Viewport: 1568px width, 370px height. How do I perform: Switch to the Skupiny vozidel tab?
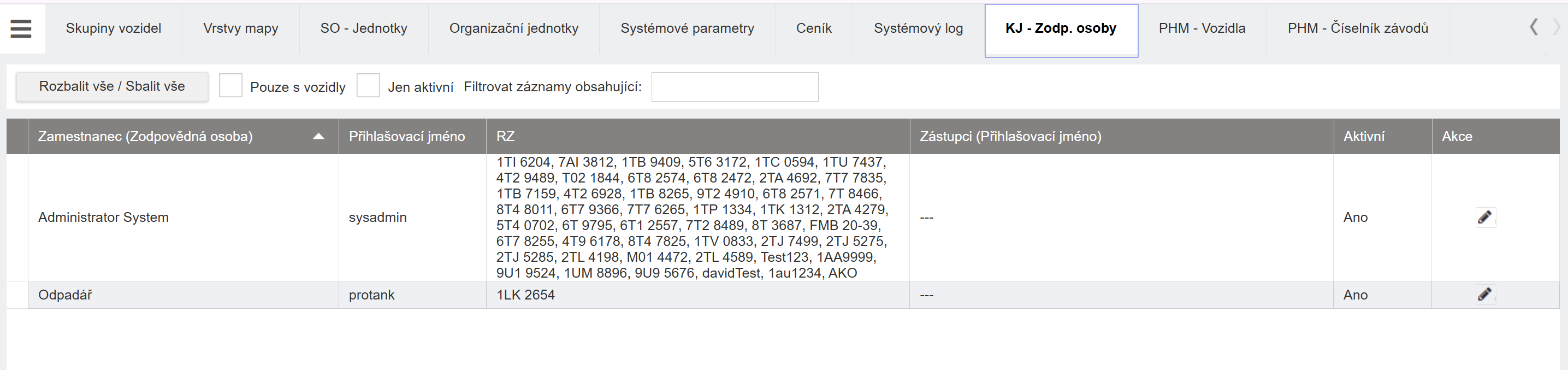(x=113, y=28)
